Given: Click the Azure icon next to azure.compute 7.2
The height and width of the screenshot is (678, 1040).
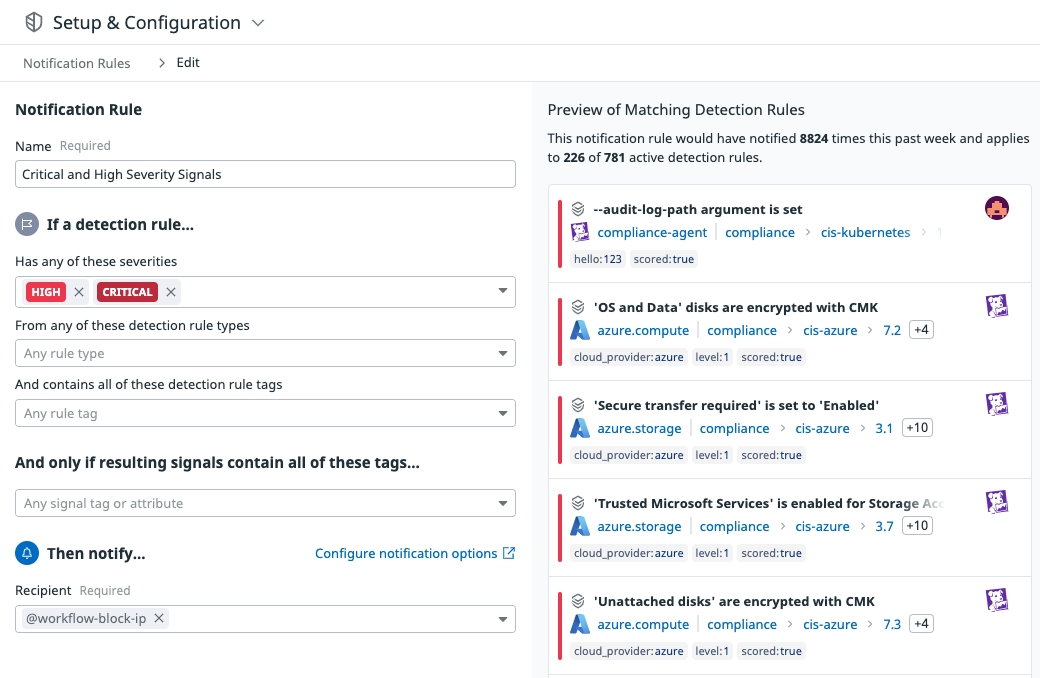Looking at the screenshot, I should point(580,330).
